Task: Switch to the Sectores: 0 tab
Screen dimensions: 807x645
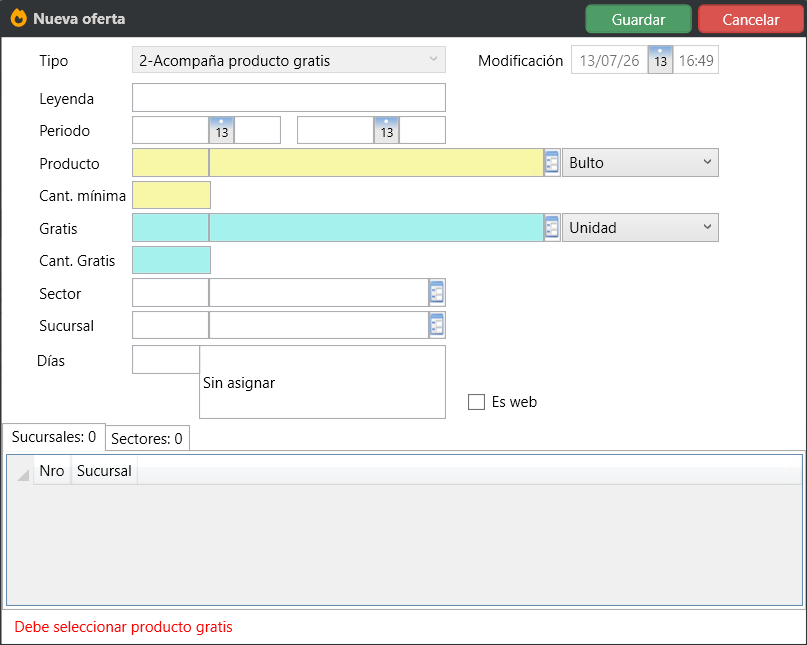Action: (x=147, y=439)
